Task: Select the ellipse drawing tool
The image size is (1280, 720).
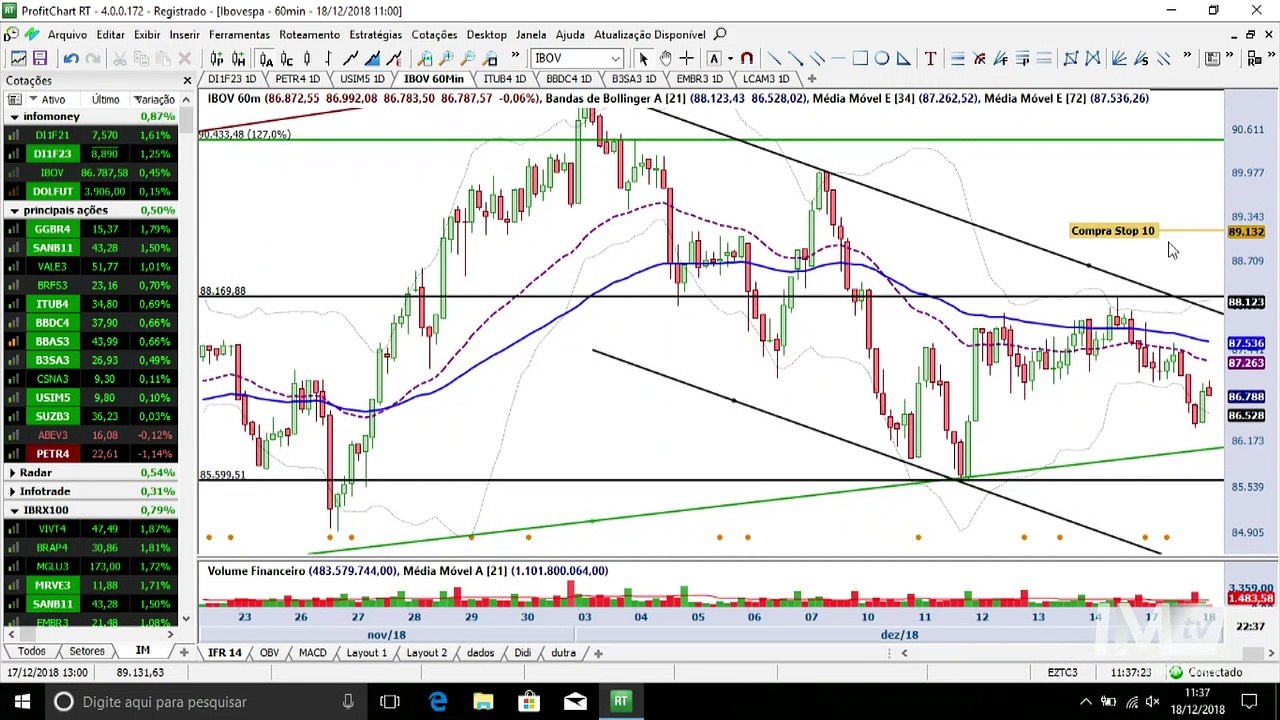Action: tap(882, 58)
